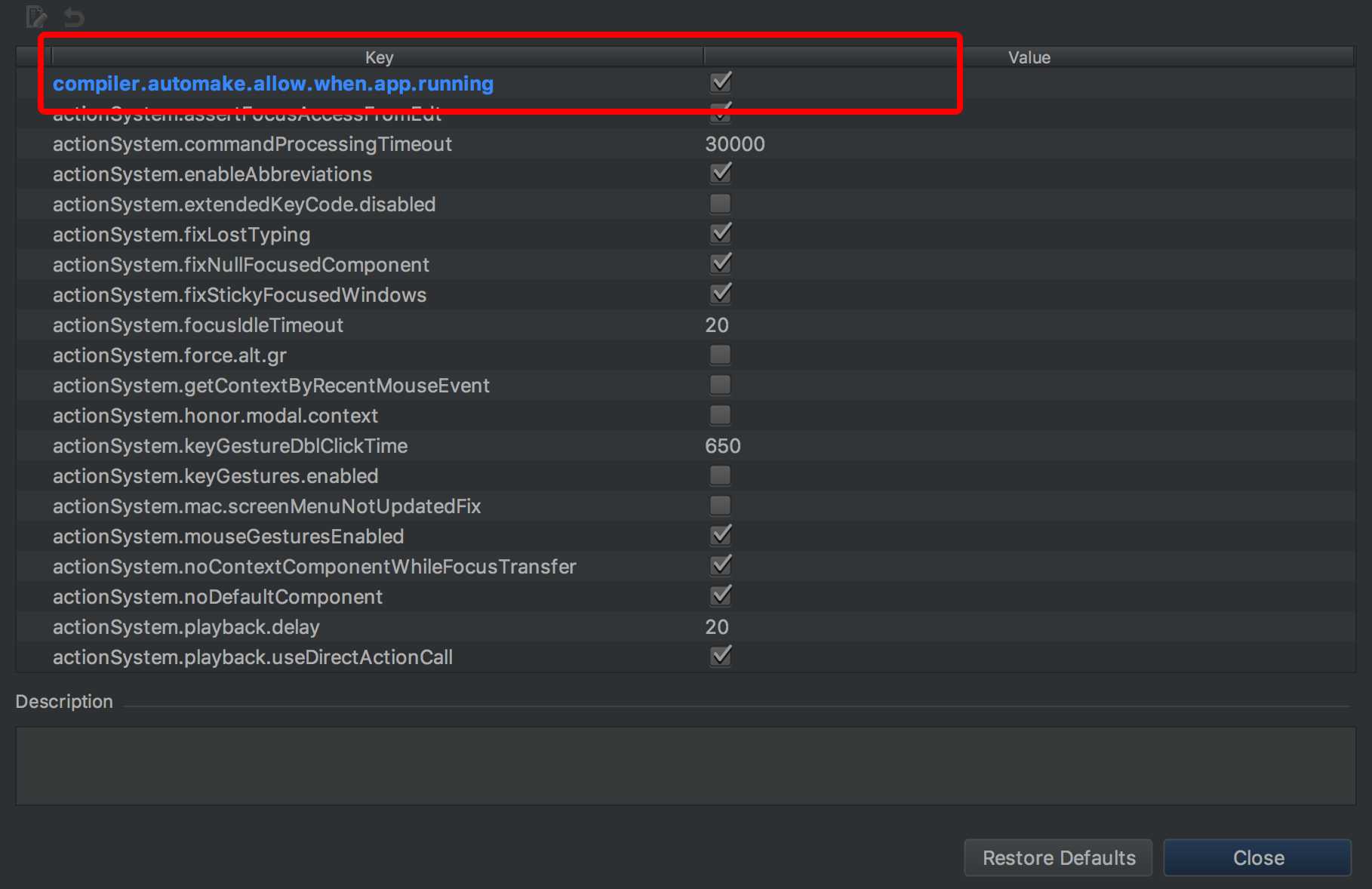Select actionSystem.playback.delay key name
The width and height of the screenshot is (1372, 889).
coord(186,627)
